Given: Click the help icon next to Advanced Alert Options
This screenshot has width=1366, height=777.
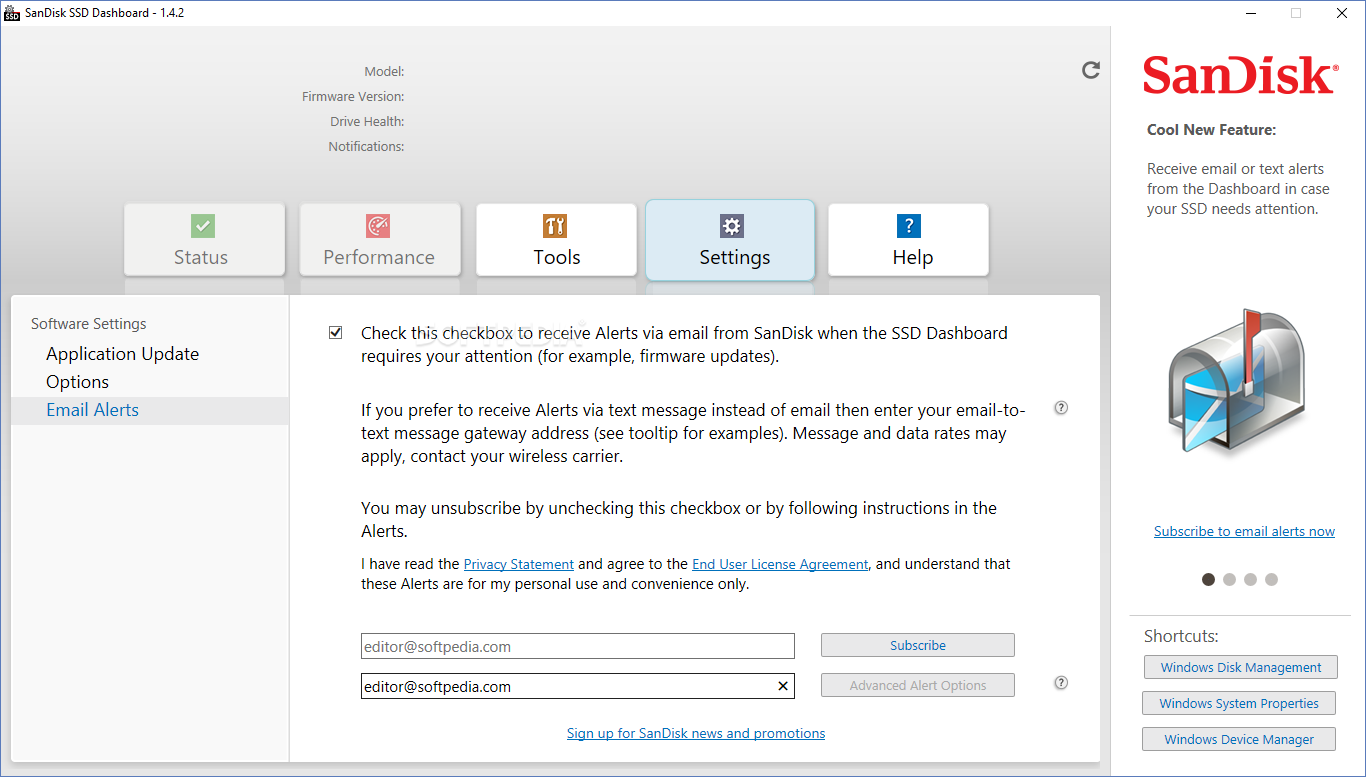Looking at the screenshot, I should (x=1061, y=683).
